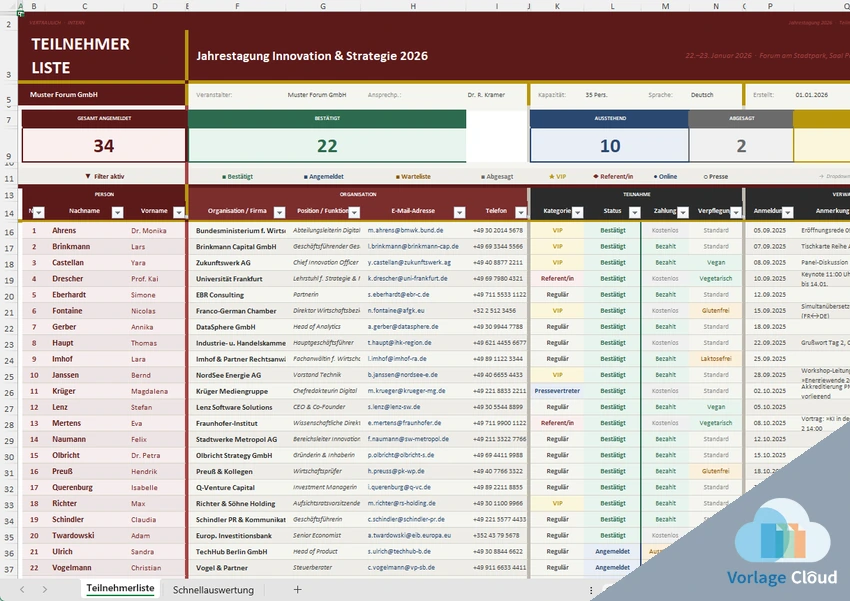
Task: Open the sheet tab bar options dots
Action: click(x=591, y=590)
